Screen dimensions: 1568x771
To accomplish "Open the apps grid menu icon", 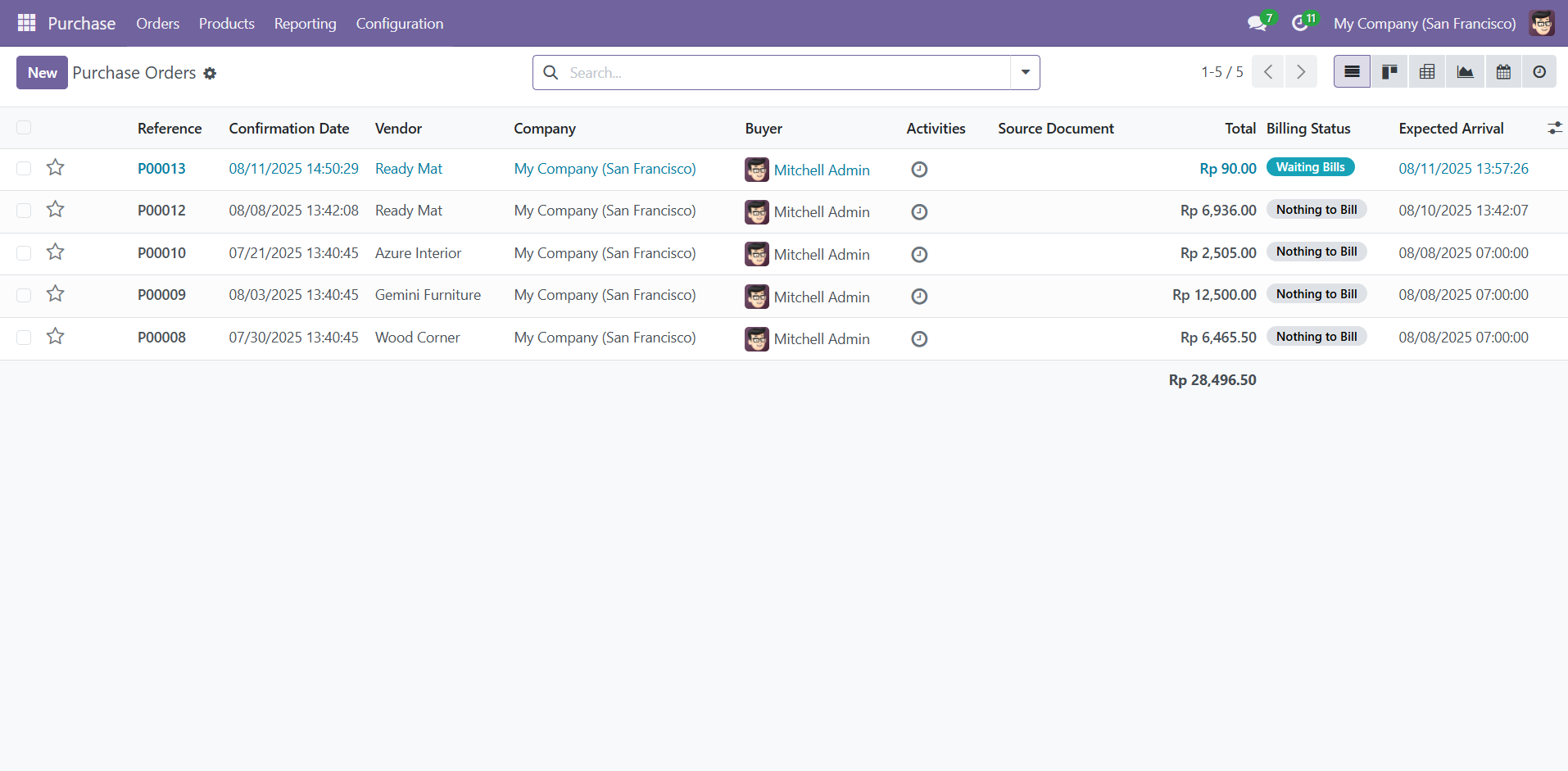I will (26, 23).
